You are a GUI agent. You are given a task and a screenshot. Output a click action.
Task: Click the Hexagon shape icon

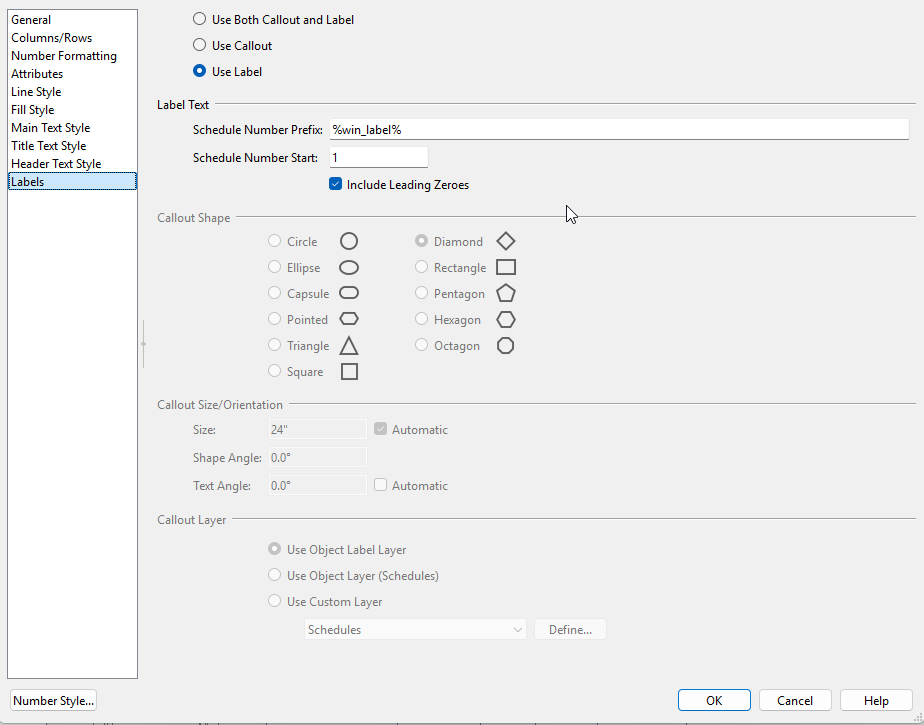pyautogui.click(x=506, y=320)
